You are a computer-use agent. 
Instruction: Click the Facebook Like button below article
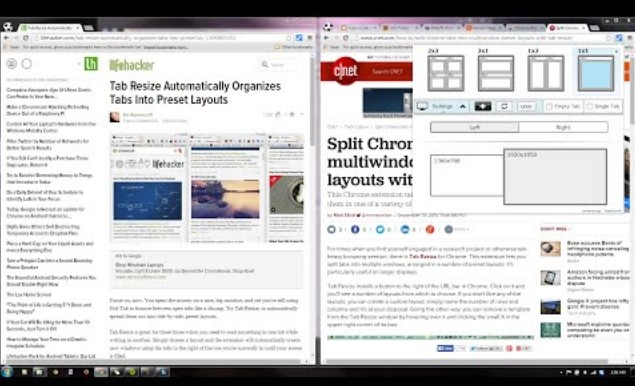[445, 348]
